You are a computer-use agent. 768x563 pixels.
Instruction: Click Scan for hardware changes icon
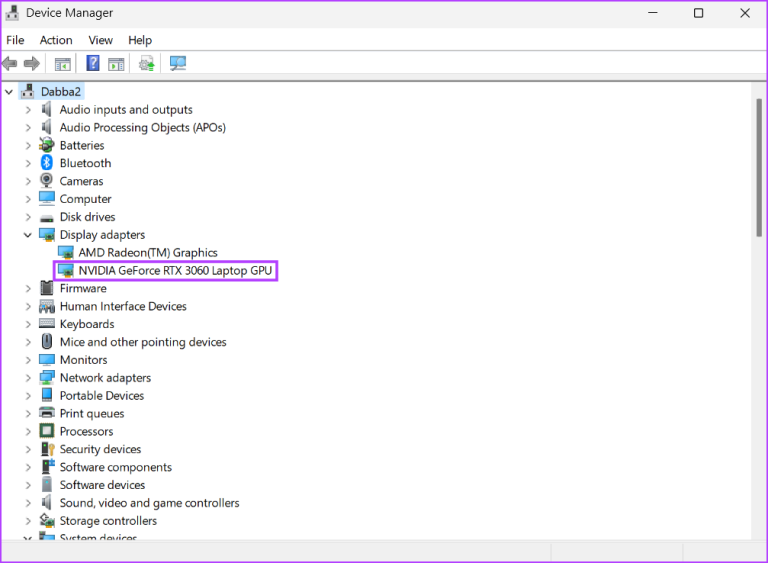pos(178,64)
